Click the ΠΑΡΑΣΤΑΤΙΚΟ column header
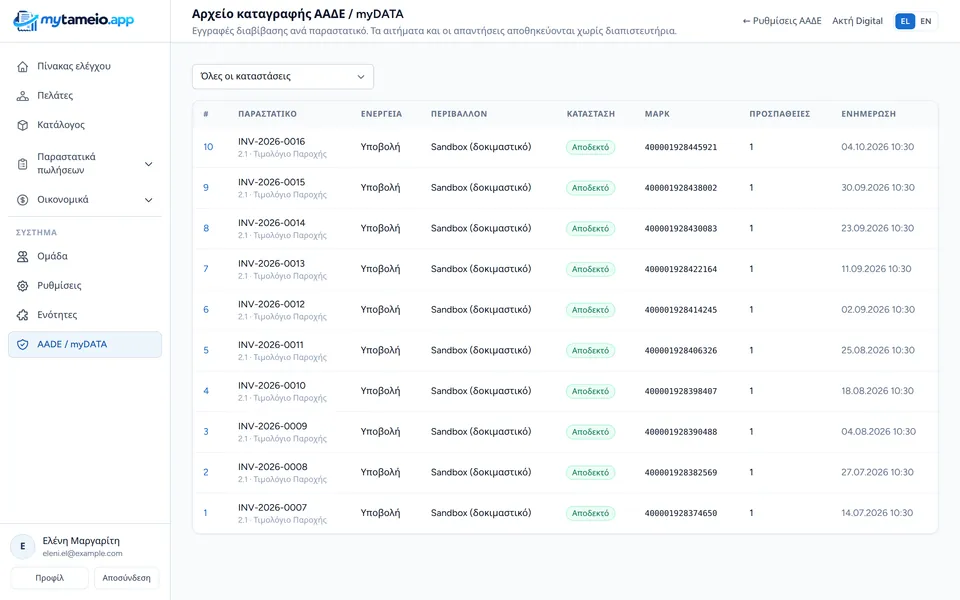960x600 pixels. [268, 114]
